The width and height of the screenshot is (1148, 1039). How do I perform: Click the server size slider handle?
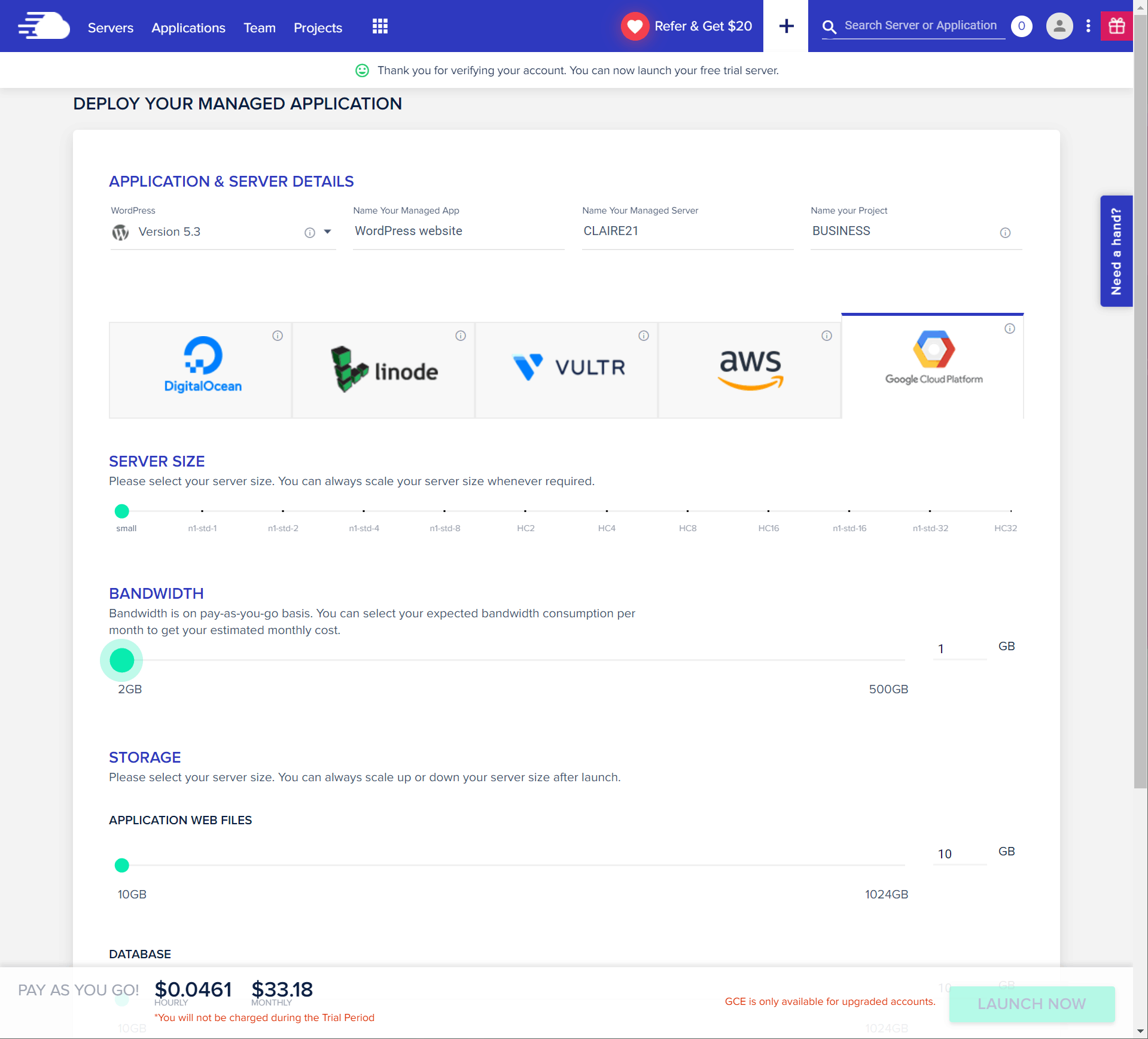pos(121,511)
